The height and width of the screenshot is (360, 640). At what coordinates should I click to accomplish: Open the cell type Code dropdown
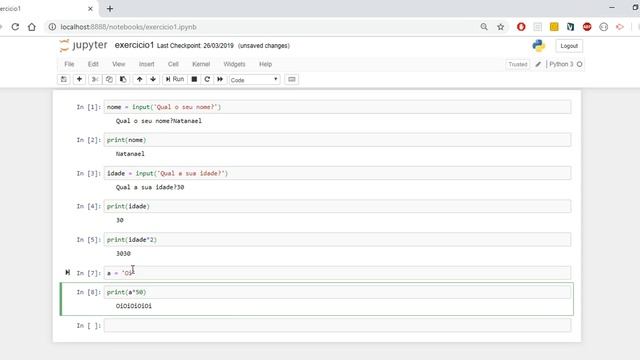[254, 80]
